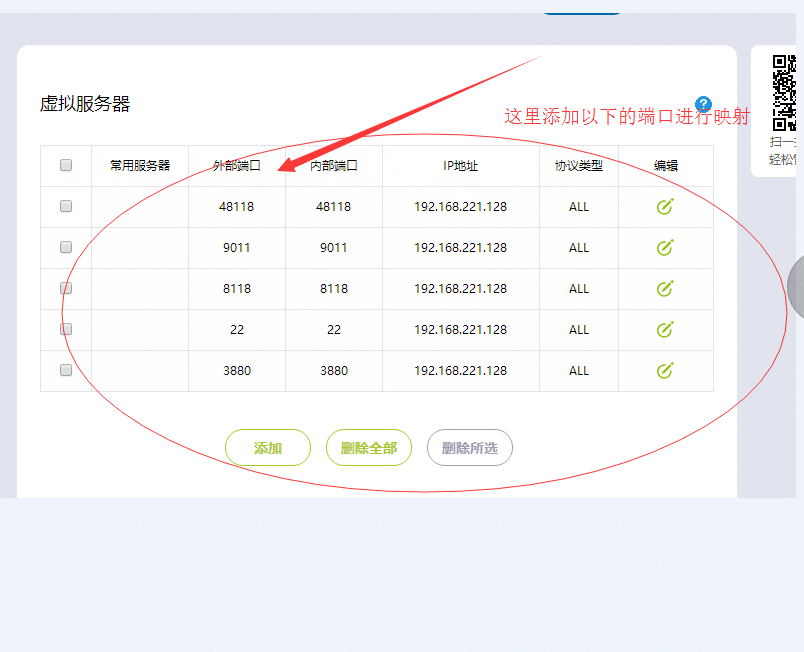Image resolution: width=804 pixels, height=652 pixels.
Task: Click 删除全部 to delete all rules
Action: pyautogui.click(x=368, y=447)
